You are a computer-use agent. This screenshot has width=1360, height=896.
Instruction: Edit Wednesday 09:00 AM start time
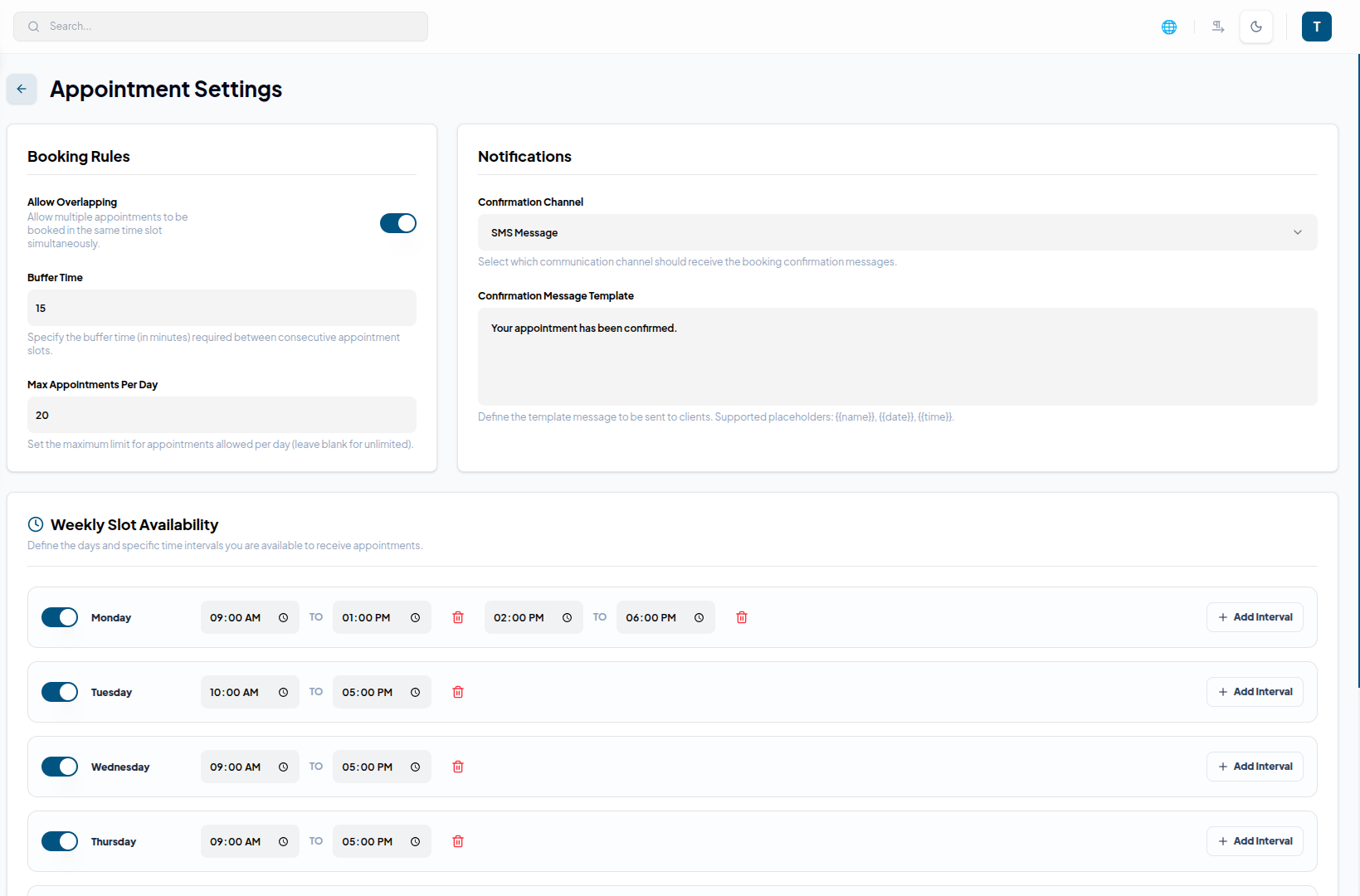[250, 767]
